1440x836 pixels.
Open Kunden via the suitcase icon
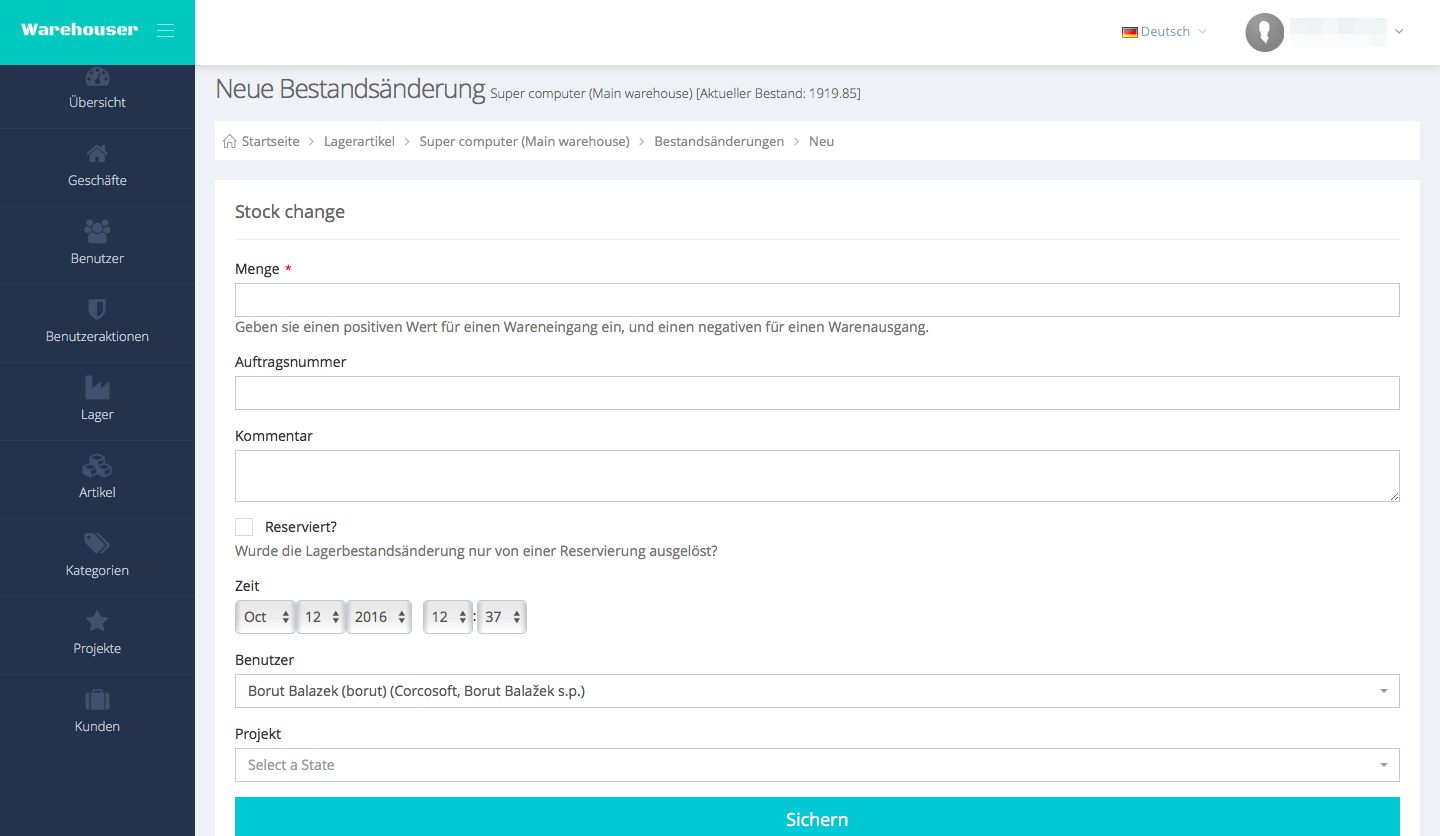97,699
